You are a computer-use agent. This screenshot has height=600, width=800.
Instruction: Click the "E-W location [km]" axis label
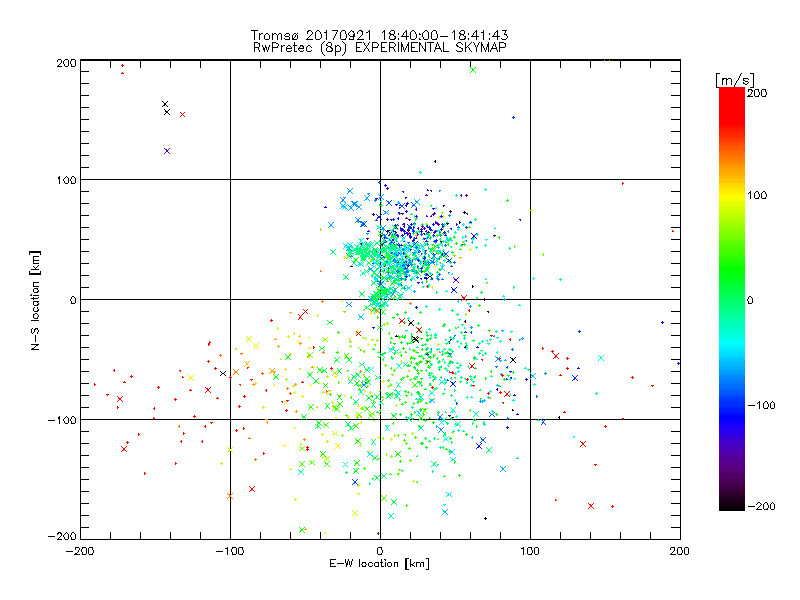tap(379, 564)
